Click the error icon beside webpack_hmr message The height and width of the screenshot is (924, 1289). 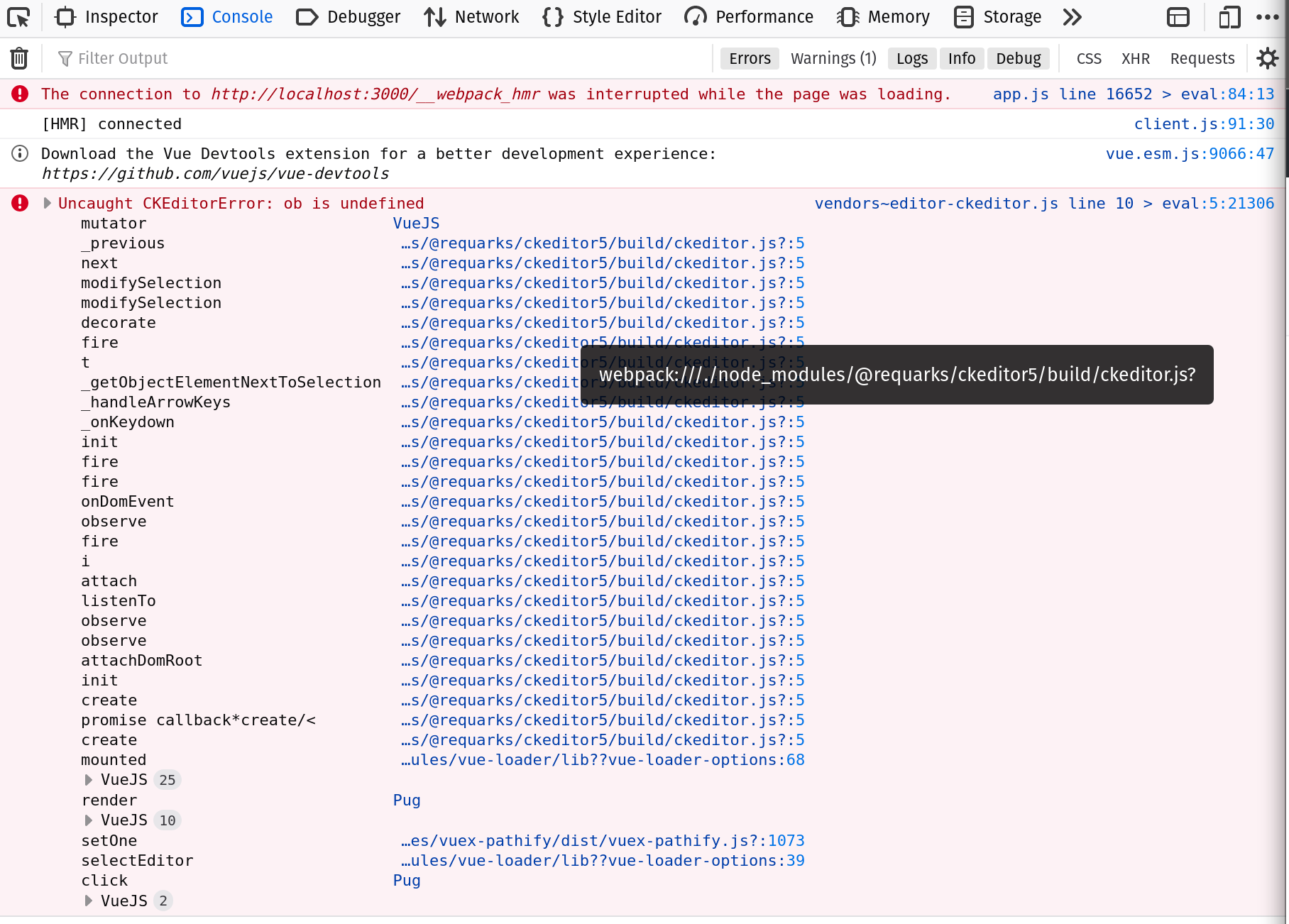tap(20, 94)
